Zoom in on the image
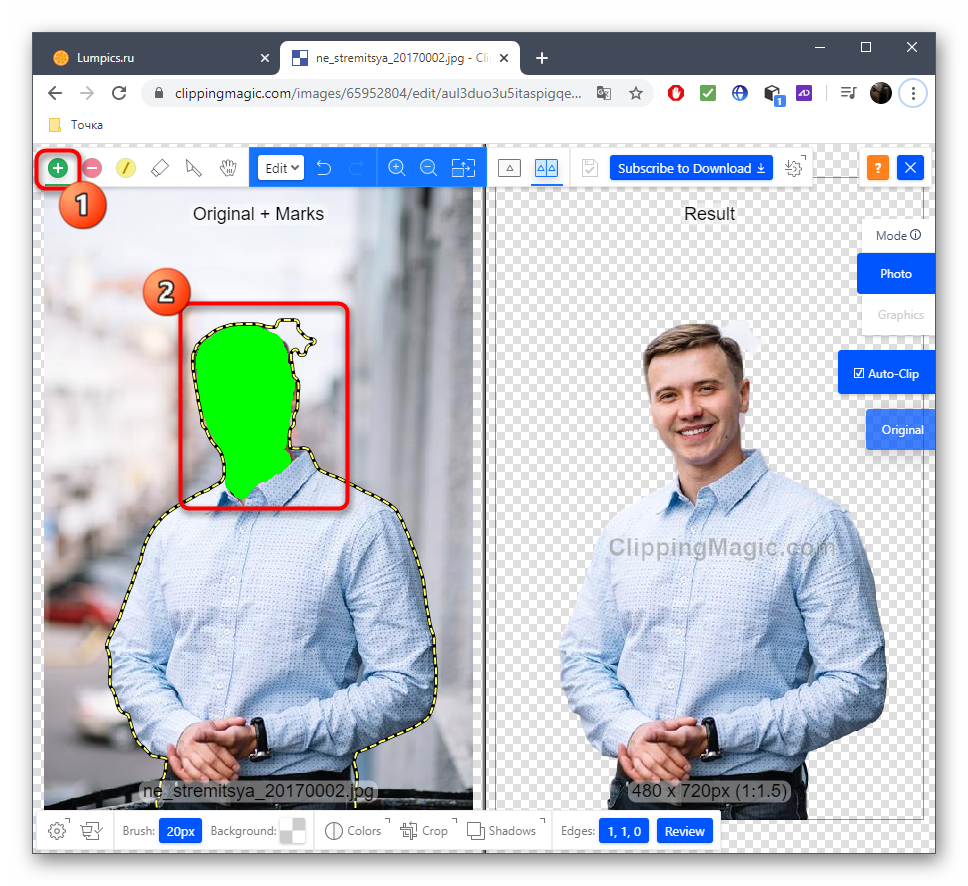This screenshot has width=968, height=886. tap(396, 168)
